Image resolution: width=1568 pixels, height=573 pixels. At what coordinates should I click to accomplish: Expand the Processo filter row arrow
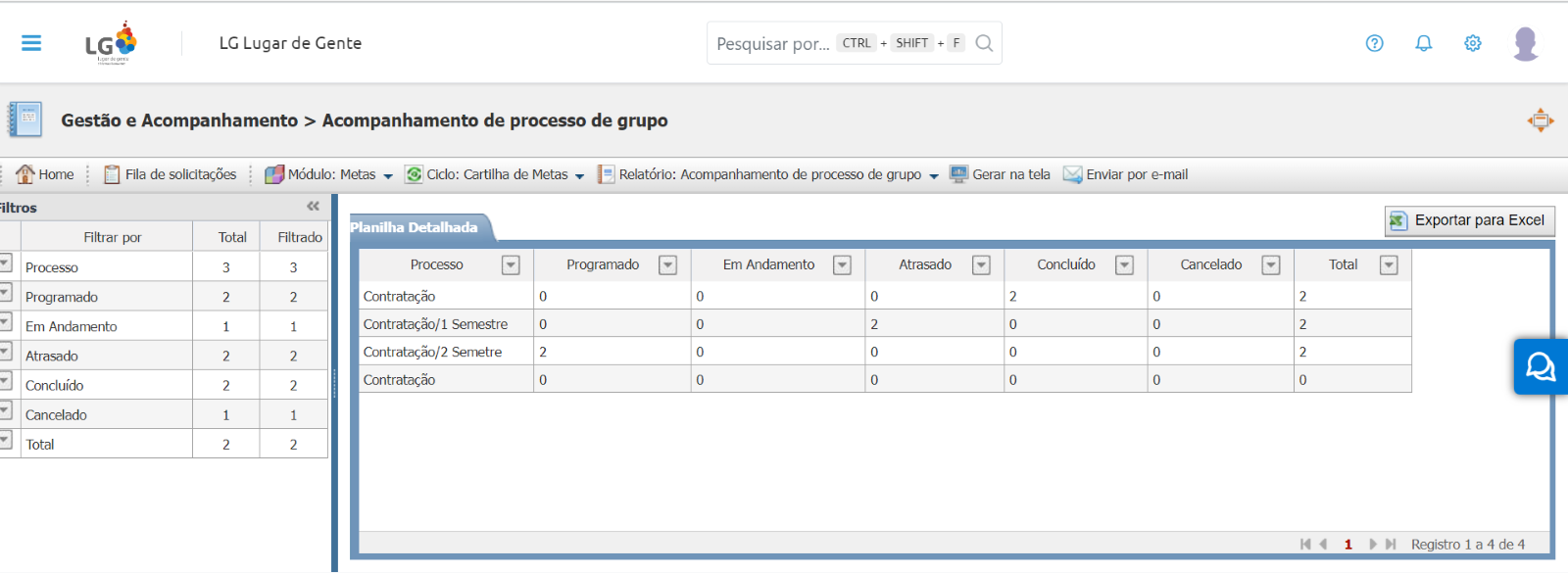(5, 263)
